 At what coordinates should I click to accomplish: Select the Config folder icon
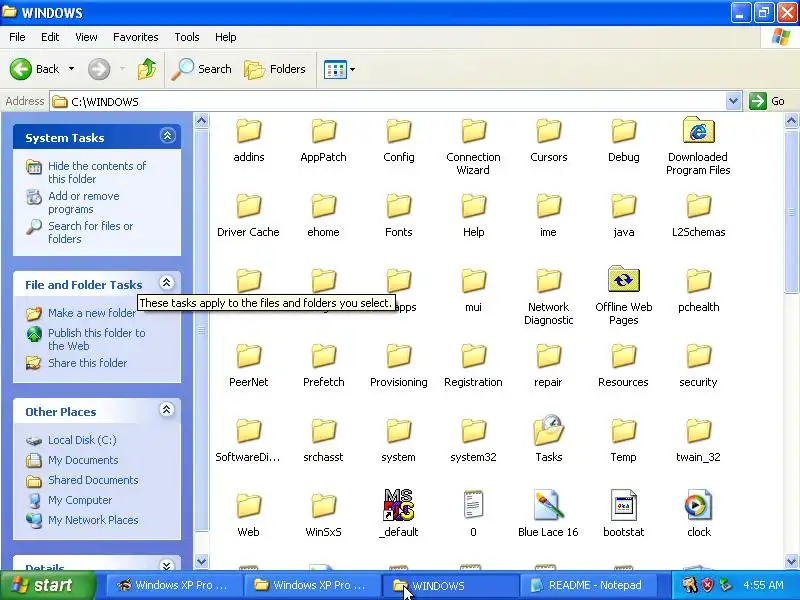click(398, 132)
